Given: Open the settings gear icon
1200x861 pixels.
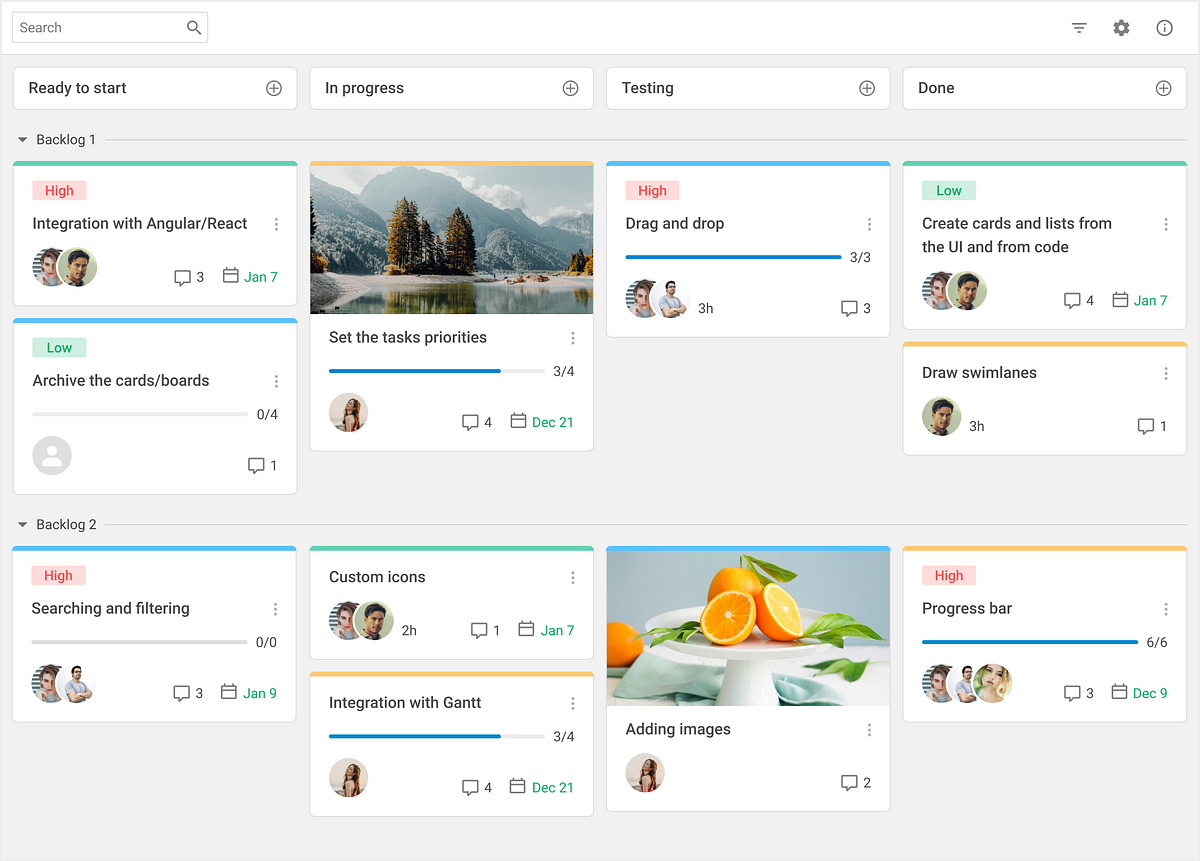Looking at the screenshot, I should click(1121, 27).
